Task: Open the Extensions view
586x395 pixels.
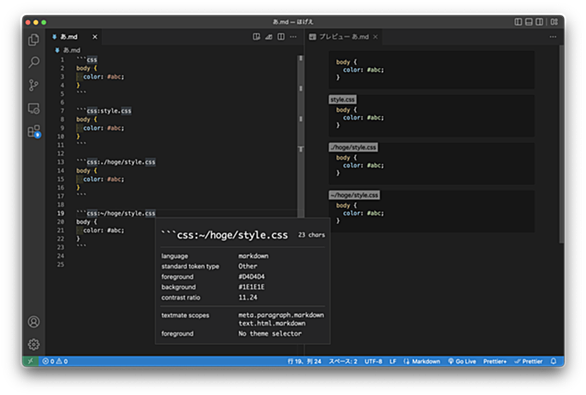Action: click(34, 132)
